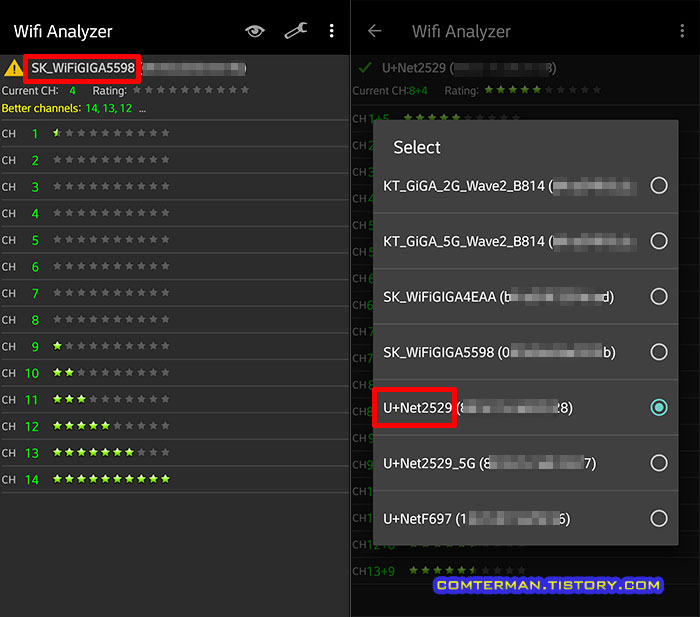Tap the Current CH: 4 label
The height and width of the screenshot is (617, 700).
[x=39, y=91]
